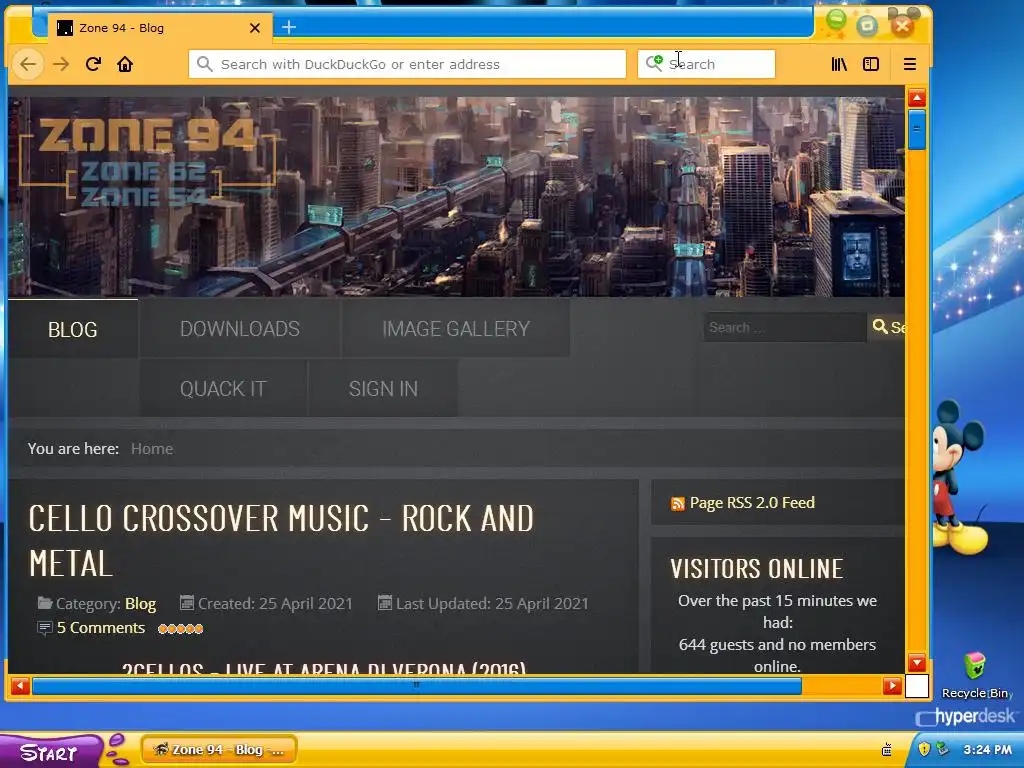Click the security shield tray icon
The width and height of the screenshot is (1024, 768).
click(924, 749)
